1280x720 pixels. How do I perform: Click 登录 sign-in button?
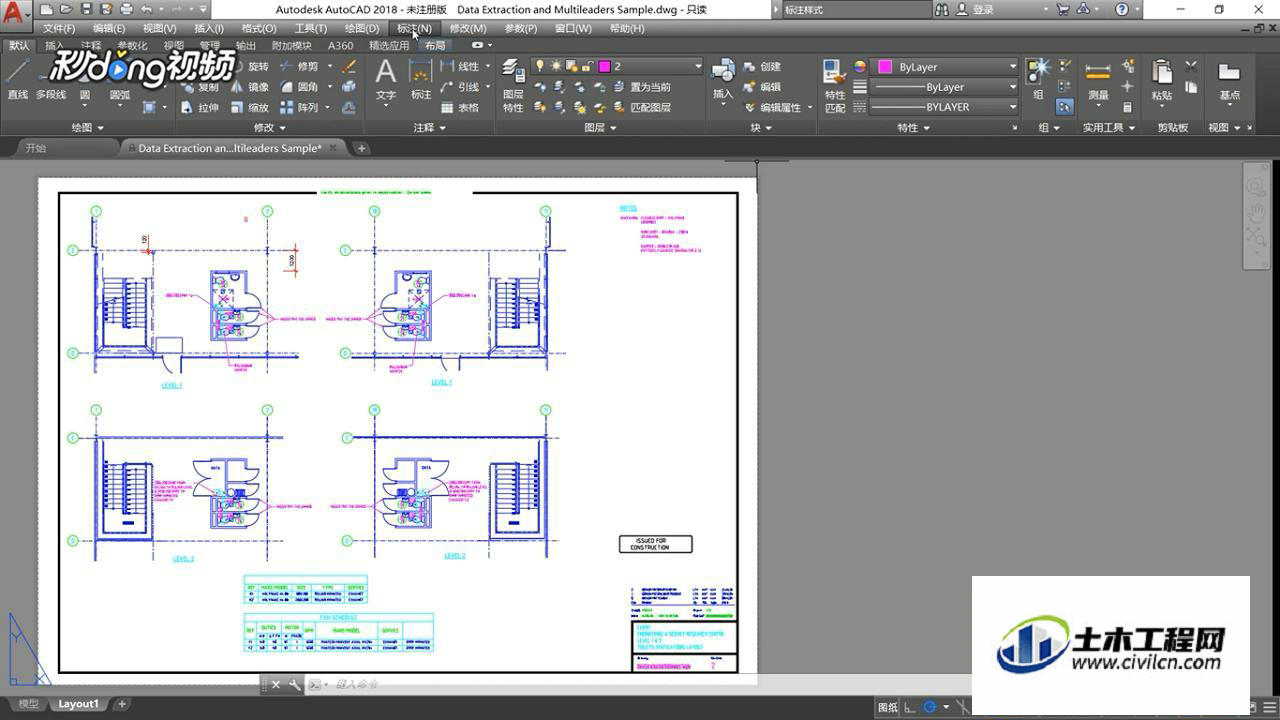[972, 9]
